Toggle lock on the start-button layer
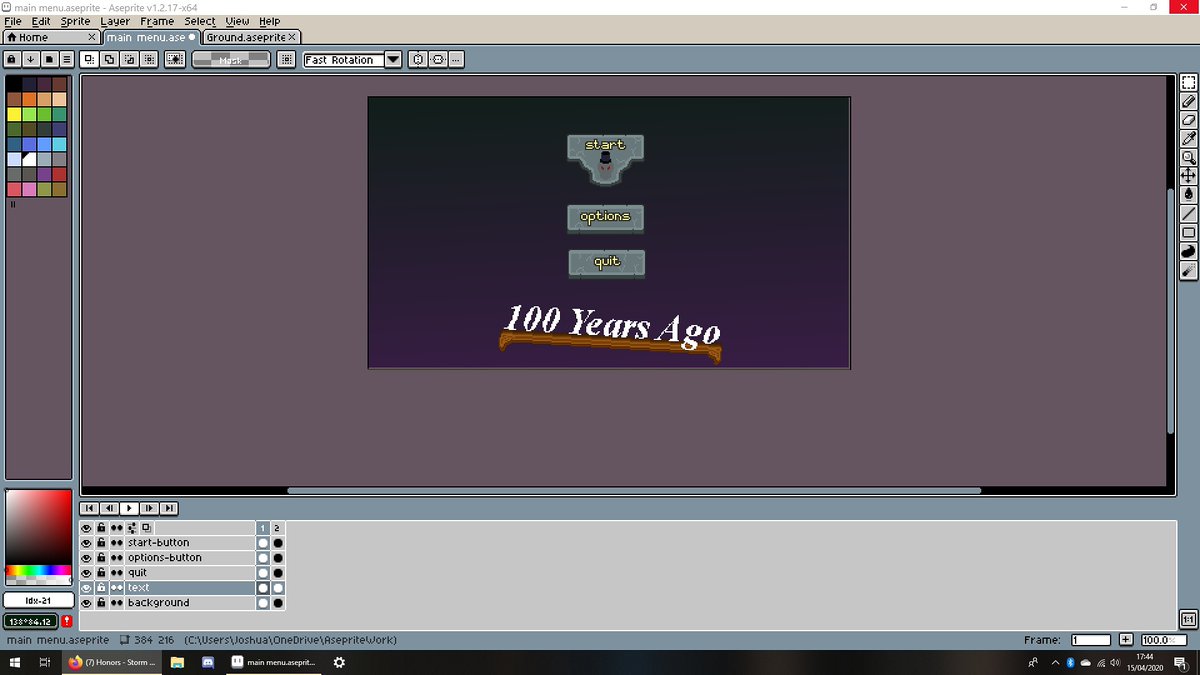This screenshot has width=1200, height=675. coord(101,543)
